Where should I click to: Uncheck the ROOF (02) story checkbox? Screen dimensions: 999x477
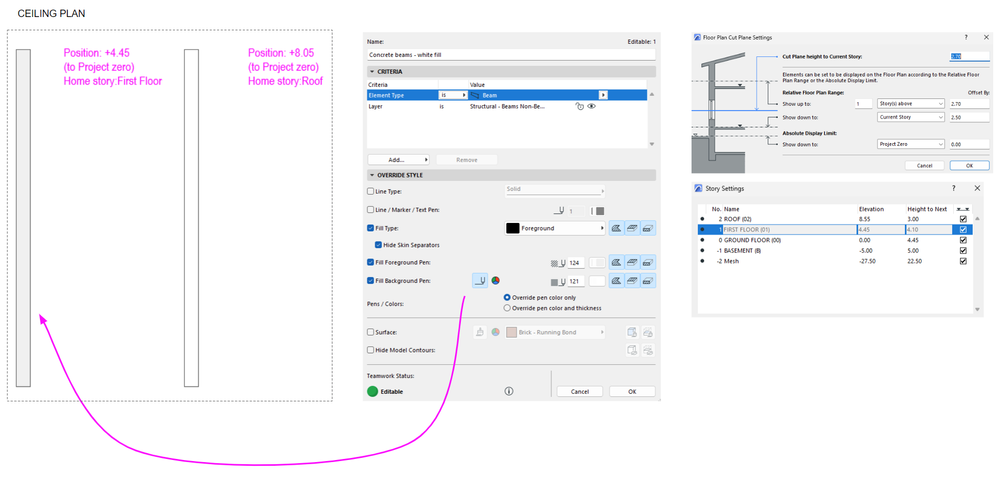pos(963,219)
